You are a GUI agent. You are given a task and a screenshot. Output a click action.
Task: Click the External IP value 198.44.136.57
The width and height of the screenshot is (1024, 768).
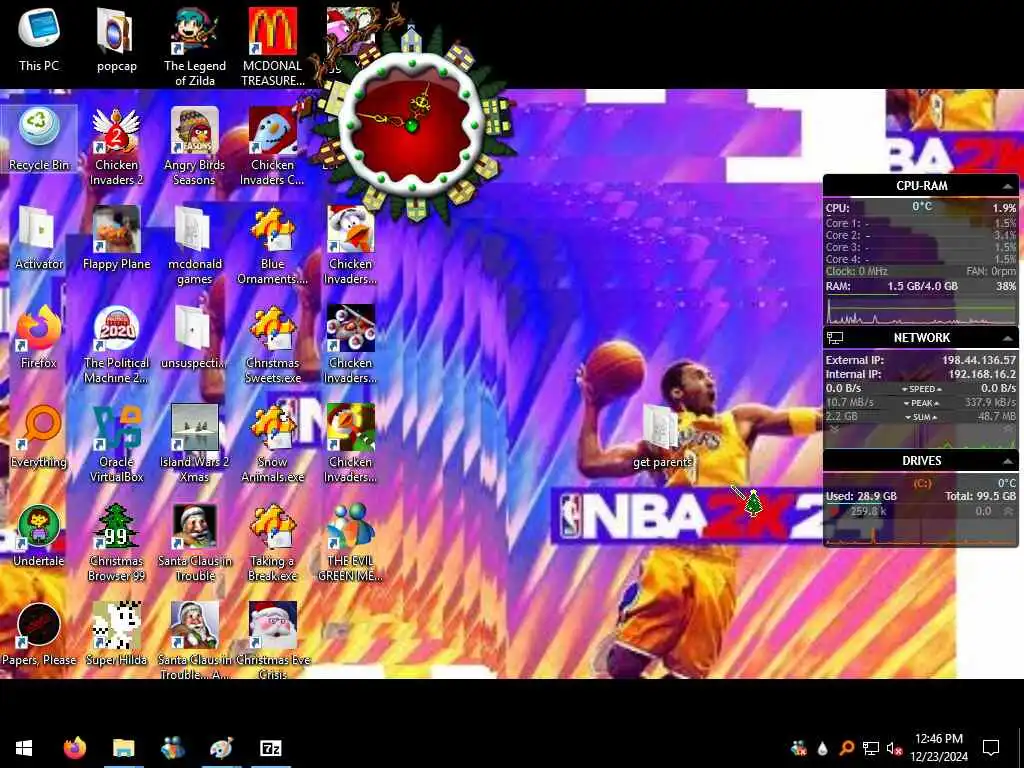tap(979, 360)
